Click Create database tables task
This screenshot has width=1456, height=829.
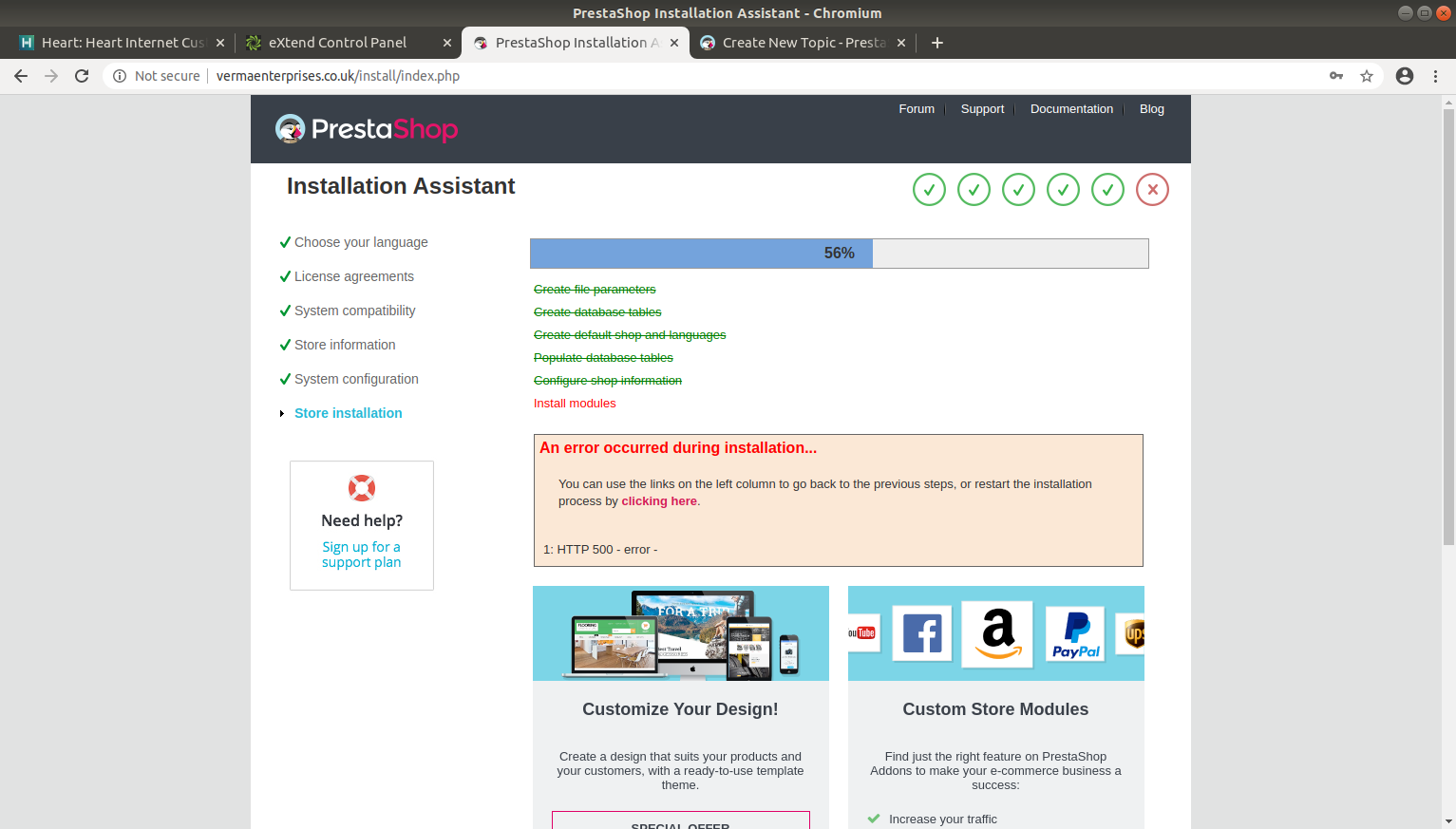coord(597,312)
